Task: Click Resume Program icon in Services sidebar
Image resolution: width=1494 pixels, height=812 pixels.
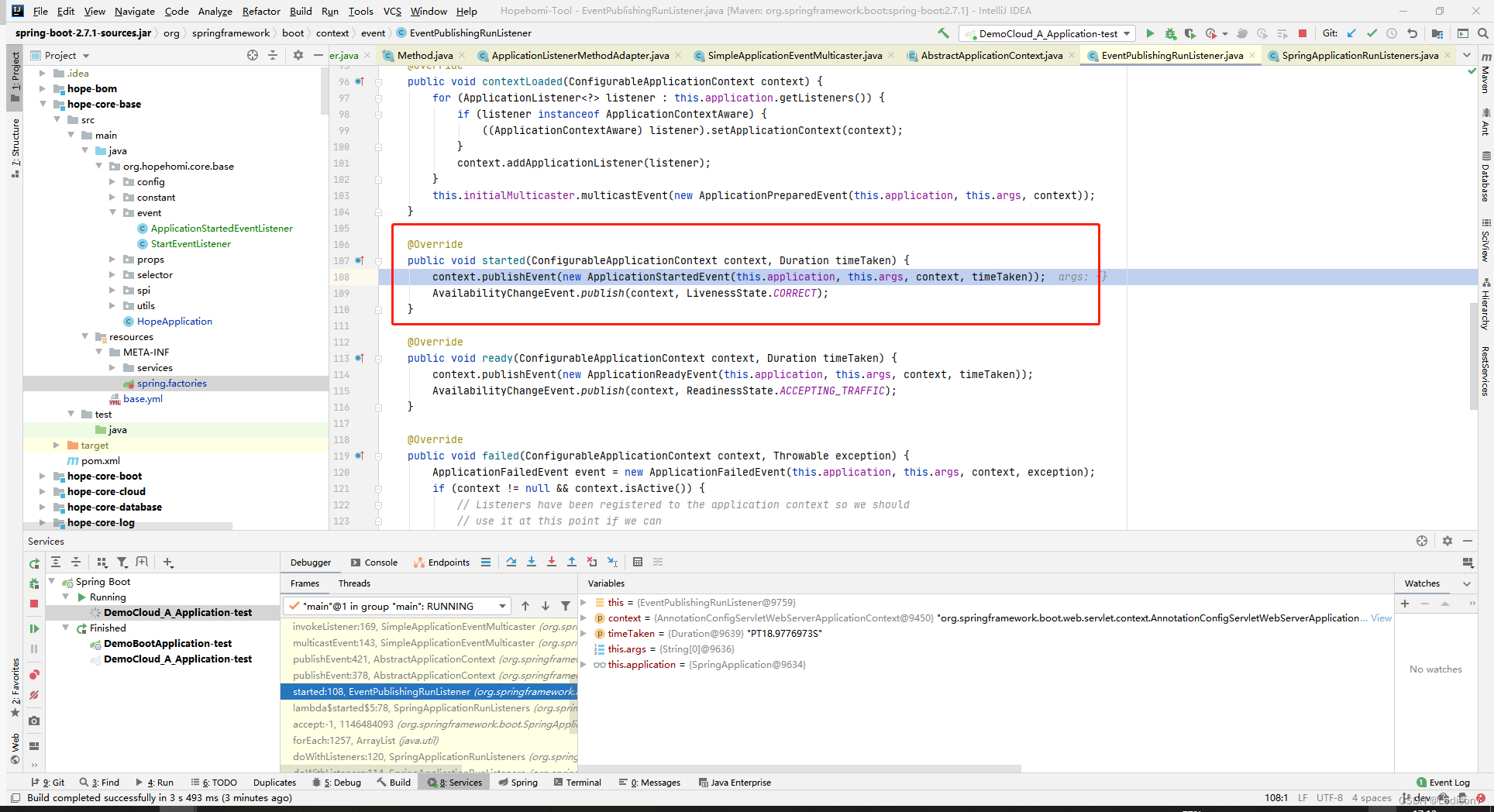Action: tap(34, 628)
